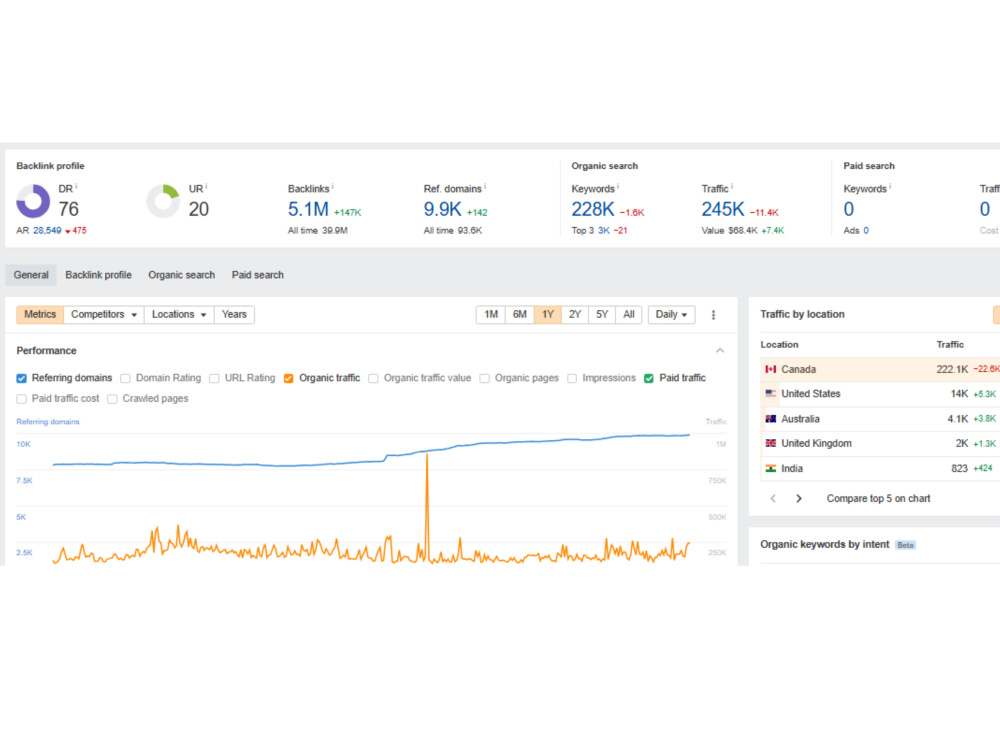Uncheck the Referring domains checkbox
The image size is (1000, 750).
click(22, 378)
